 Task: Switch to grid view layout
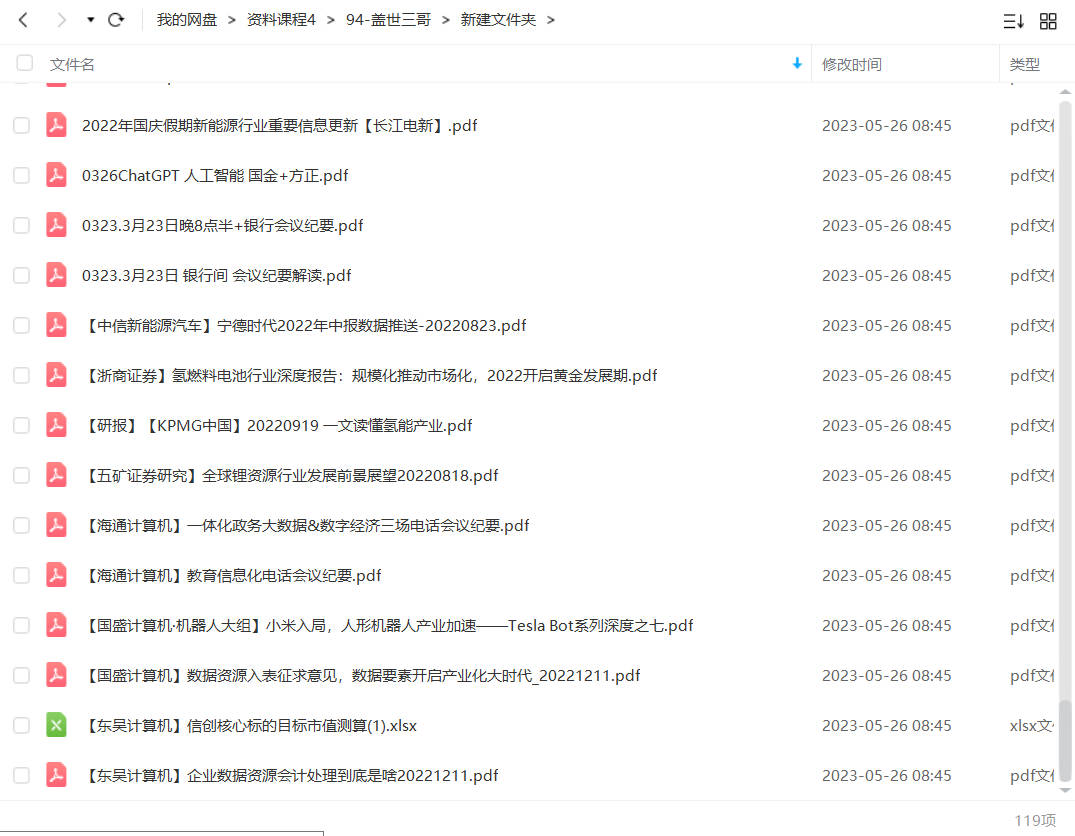[x=1048, y=21]
